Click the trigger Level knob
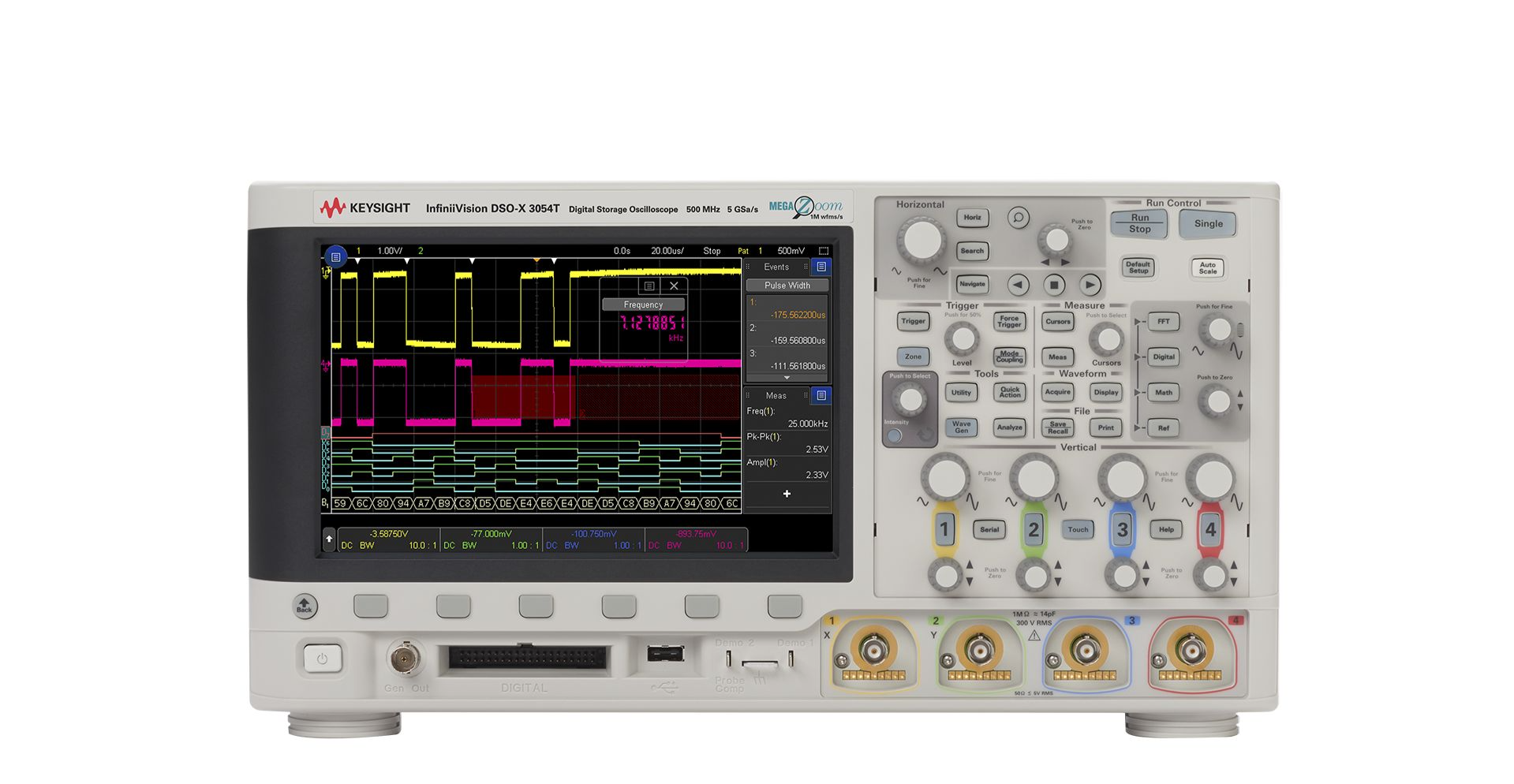The image size is (1514, 784). pos(962,339)
